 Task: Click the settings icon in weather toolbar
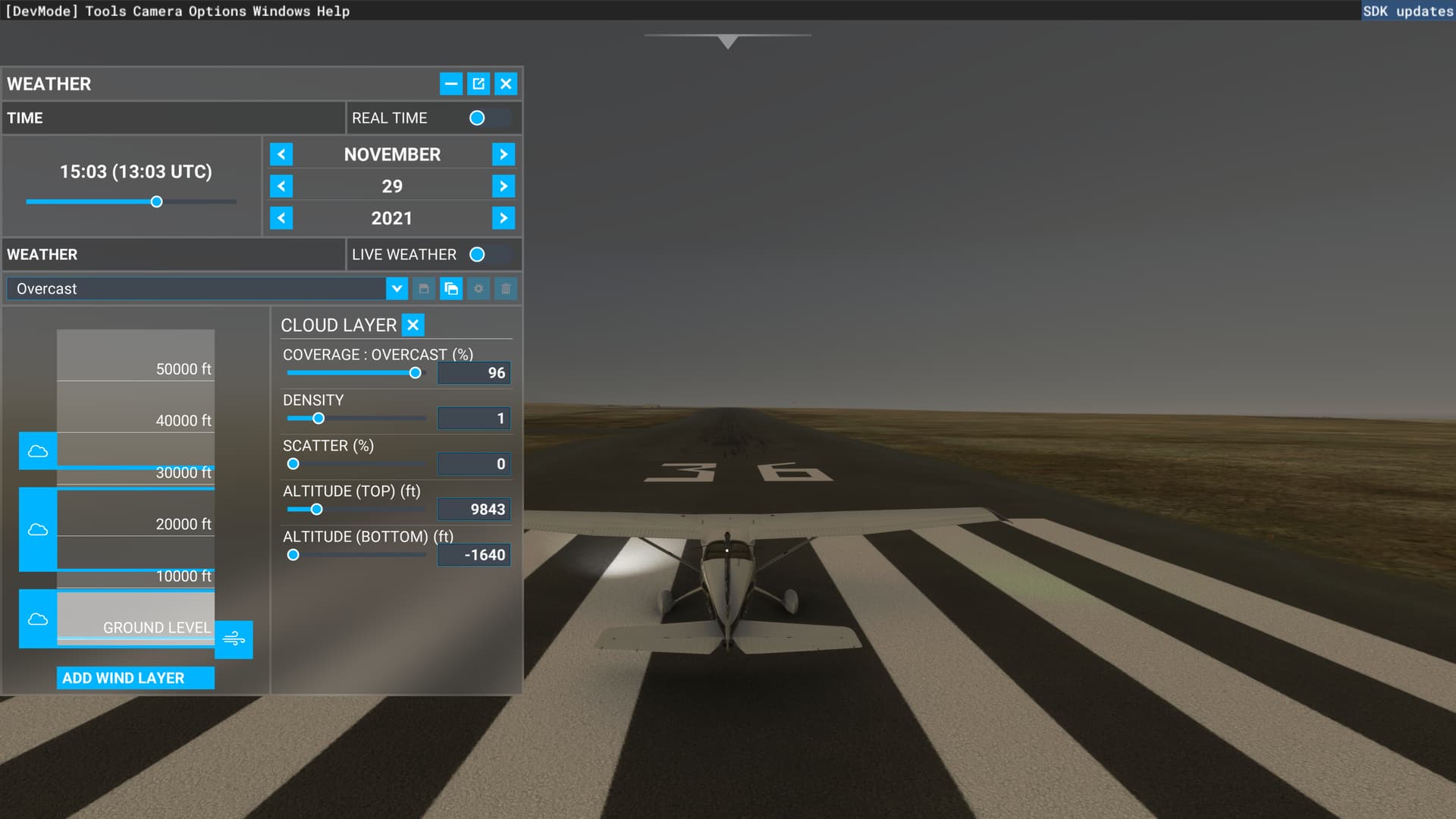478,289
